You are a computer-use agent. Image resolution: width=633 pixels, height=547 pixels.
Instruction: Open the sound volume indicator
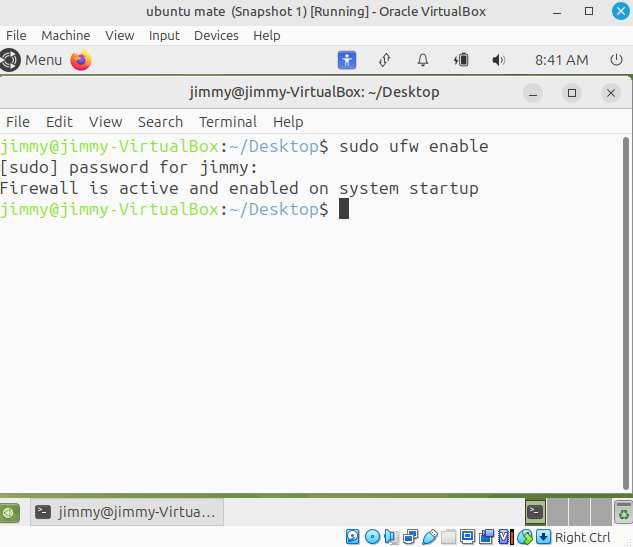[x=499, y=60]
